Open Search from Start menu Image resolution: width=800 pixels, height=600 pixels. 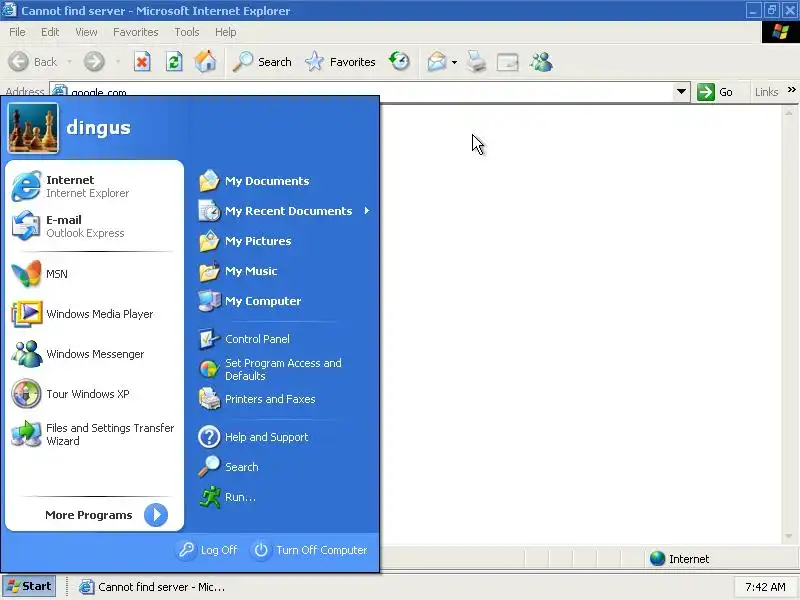tap(284, 467)
